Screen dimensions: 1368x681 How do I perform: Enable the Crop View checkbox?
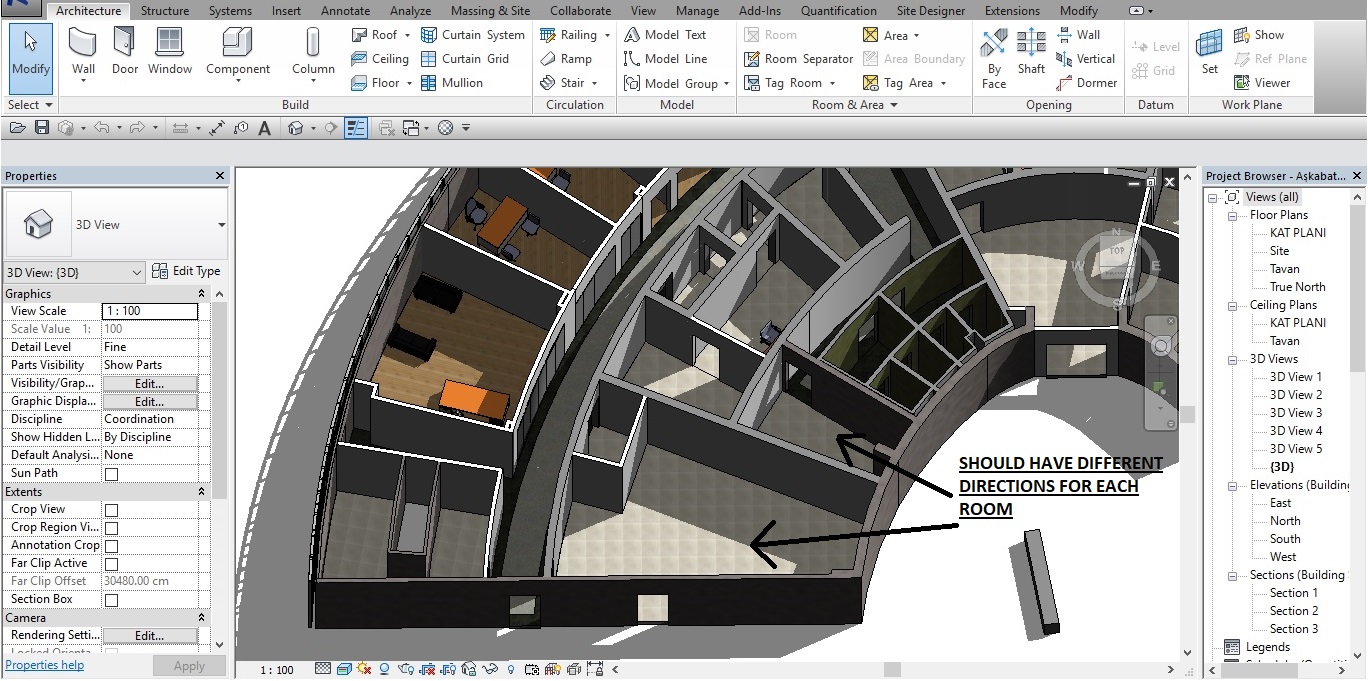point(111,510)
